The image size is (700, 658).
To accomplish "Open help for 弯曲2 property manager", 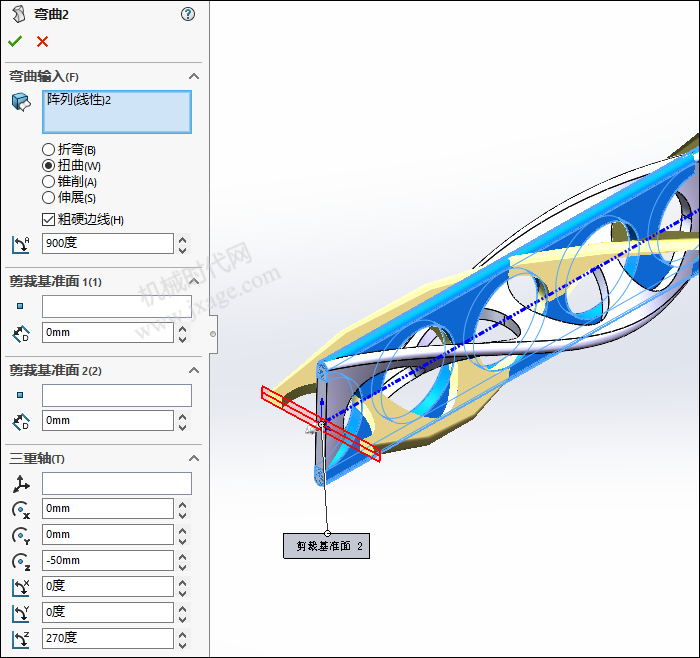I will 188,14.
